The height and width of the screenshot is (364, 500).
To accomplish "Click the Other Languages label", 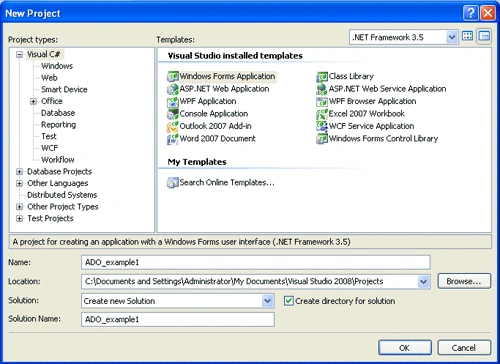I will [58, 183].
